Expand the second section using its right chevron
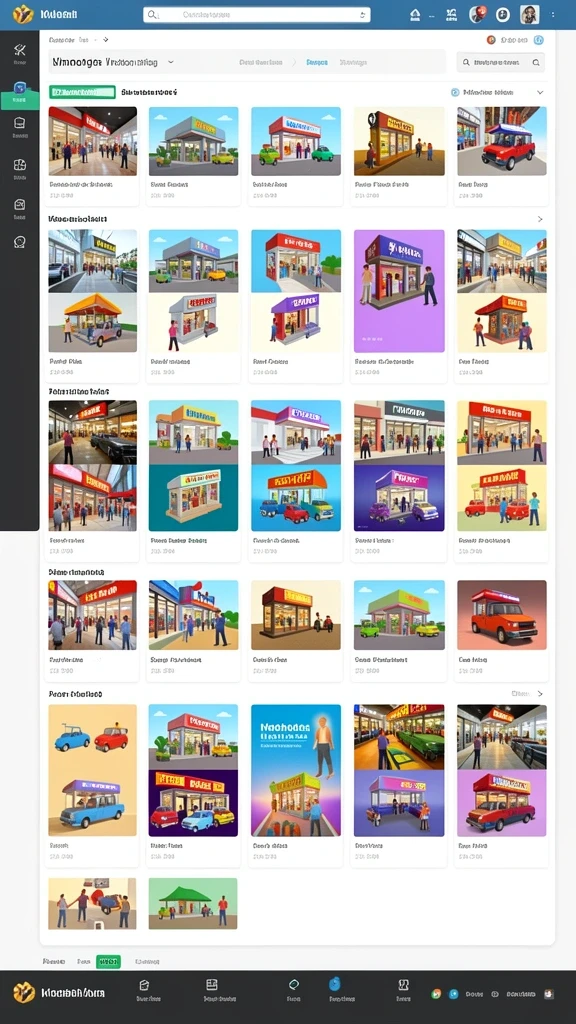The height and width of the screenshot is (1024, 576). [x=540, y=219]
